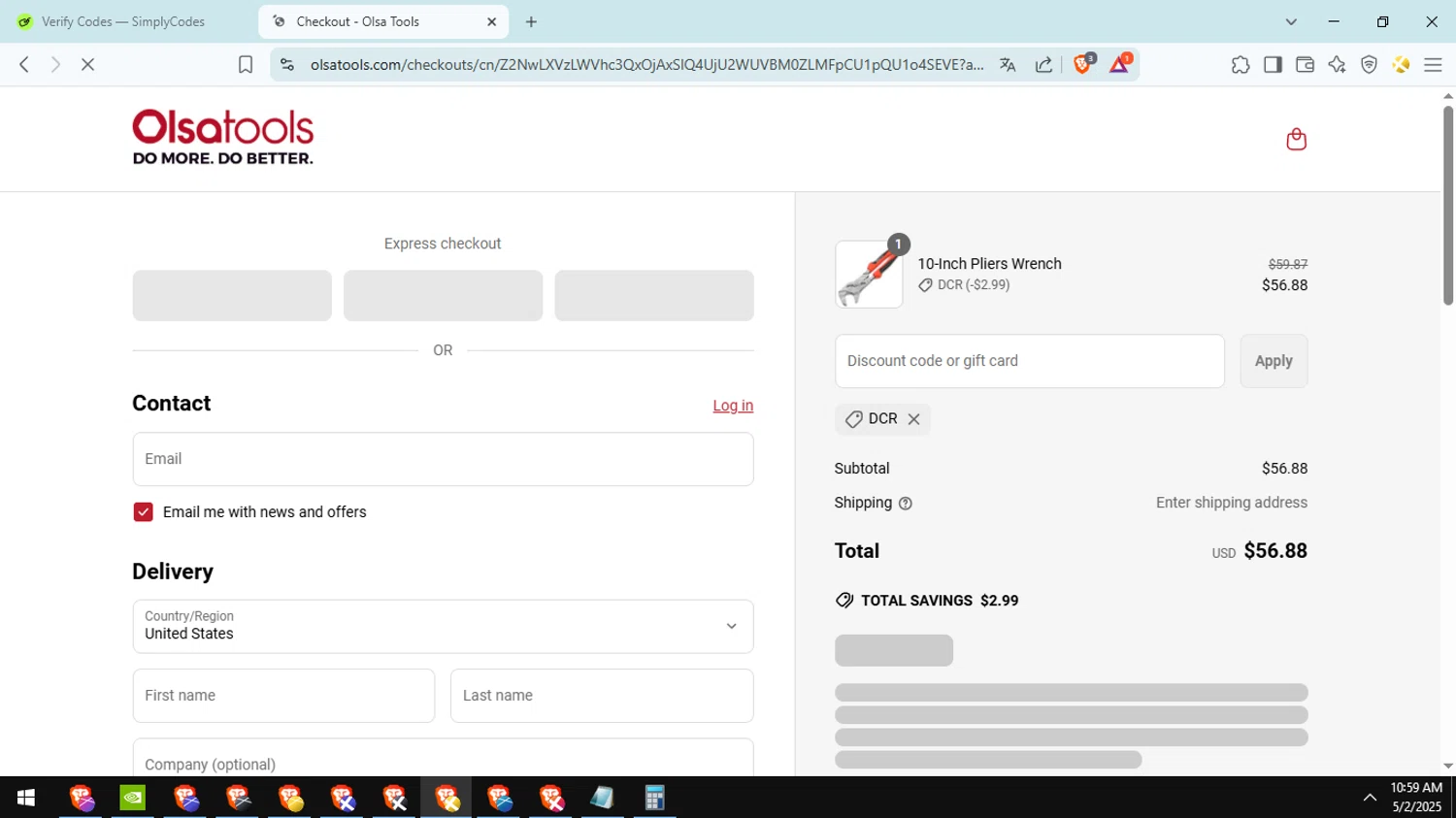The image size is (1456, 818).
Task: Click the page vertical scrollbar
Action: [x=1448, y=206]
